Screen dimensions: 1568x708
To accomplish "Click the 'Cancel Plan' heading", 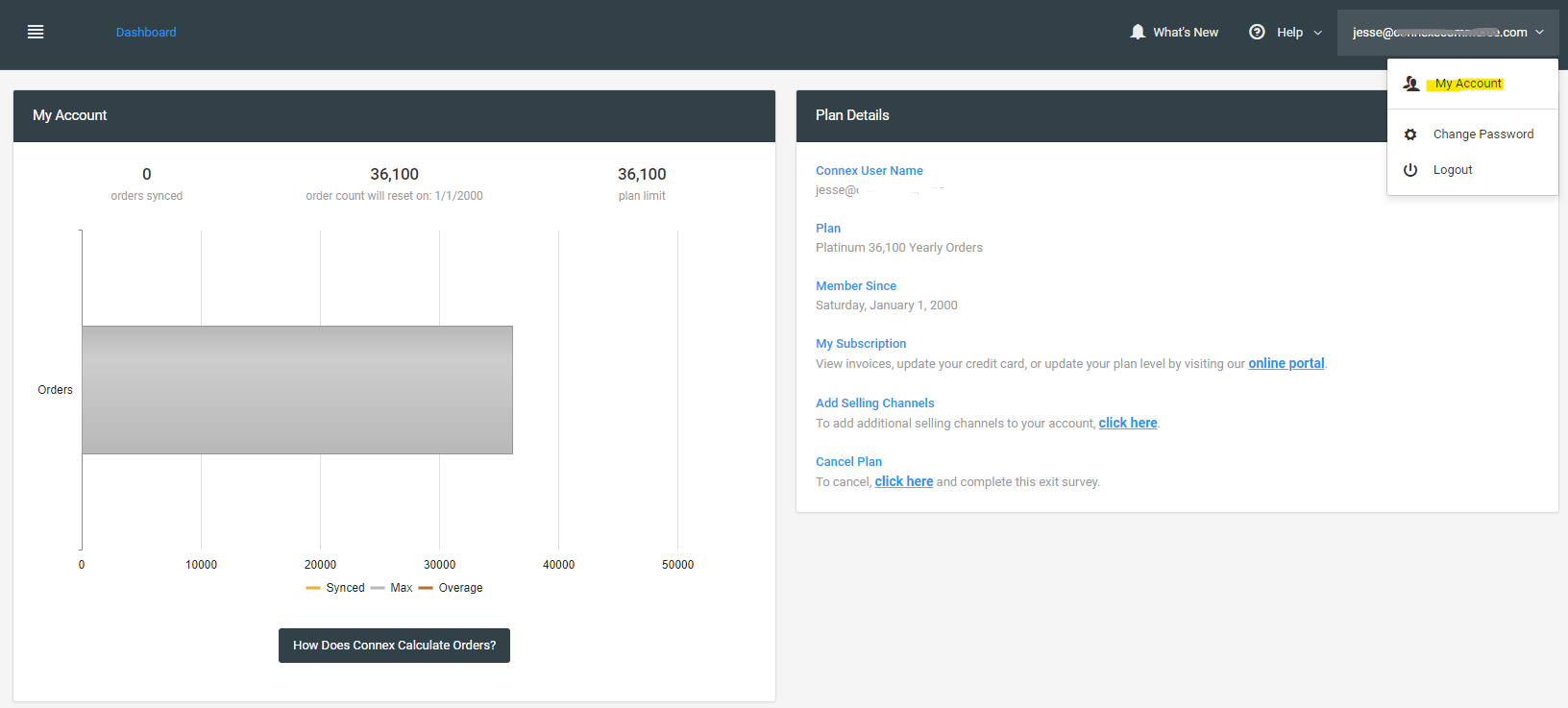I will pos(849,462).
